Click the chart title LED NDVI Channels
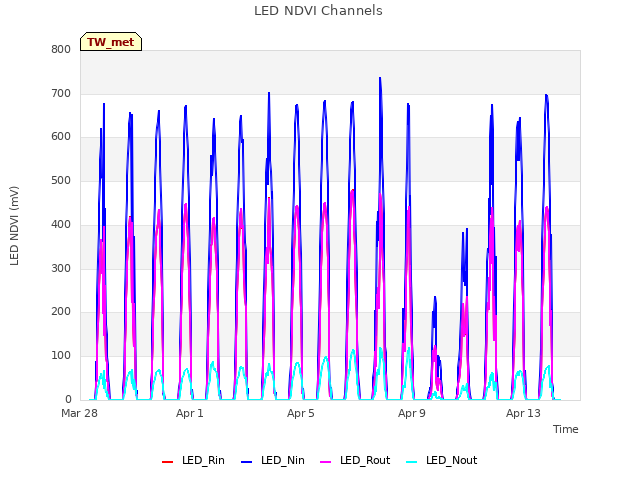Viewport: 640px width, 480px height. [x=318, y=11]
